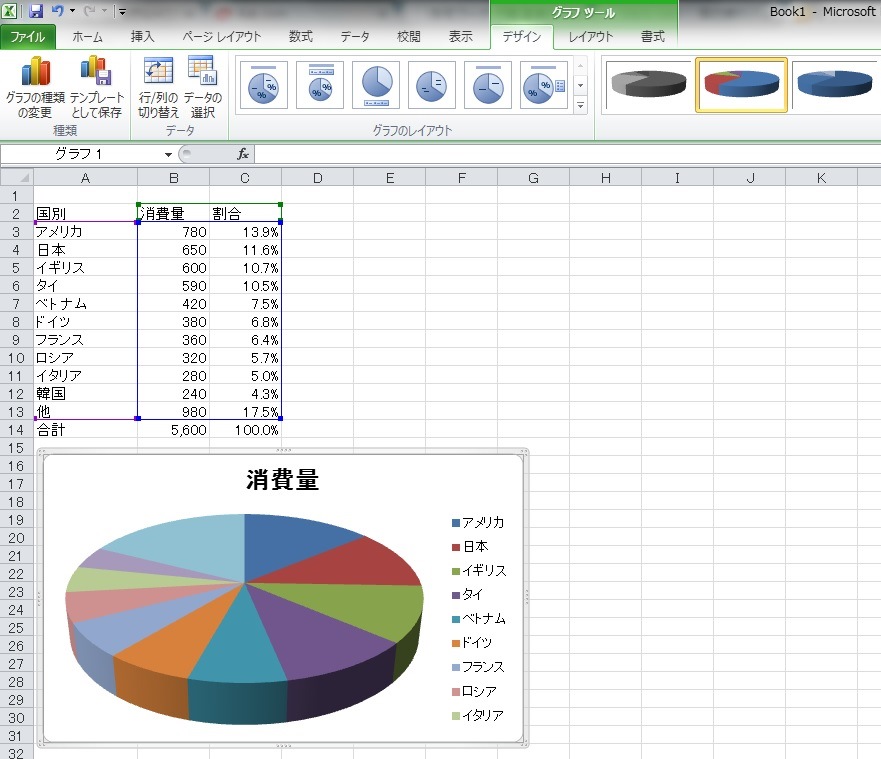The width and height of the screenshot is (881, 759).
Task: Choose the third chart layout thumbnail
Action: point(376,85)
